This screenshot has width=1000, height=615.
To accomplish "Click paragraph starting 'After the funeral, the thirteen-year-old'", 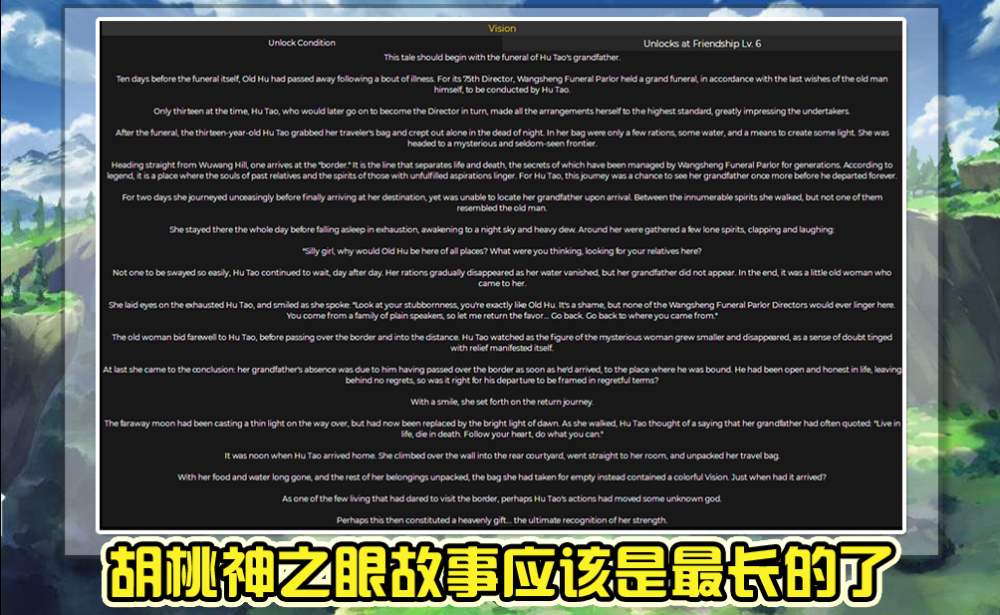I will click(502, 138).
